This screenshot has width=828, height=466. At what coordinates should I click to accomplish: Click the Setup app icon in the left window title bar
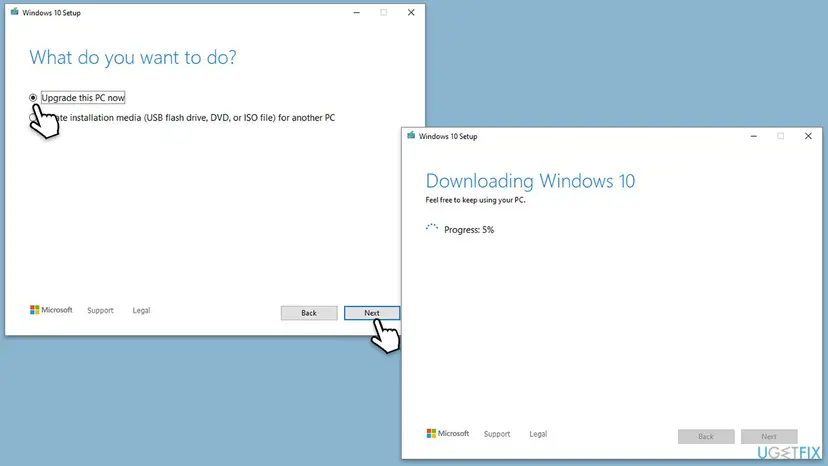coord(14,12)
